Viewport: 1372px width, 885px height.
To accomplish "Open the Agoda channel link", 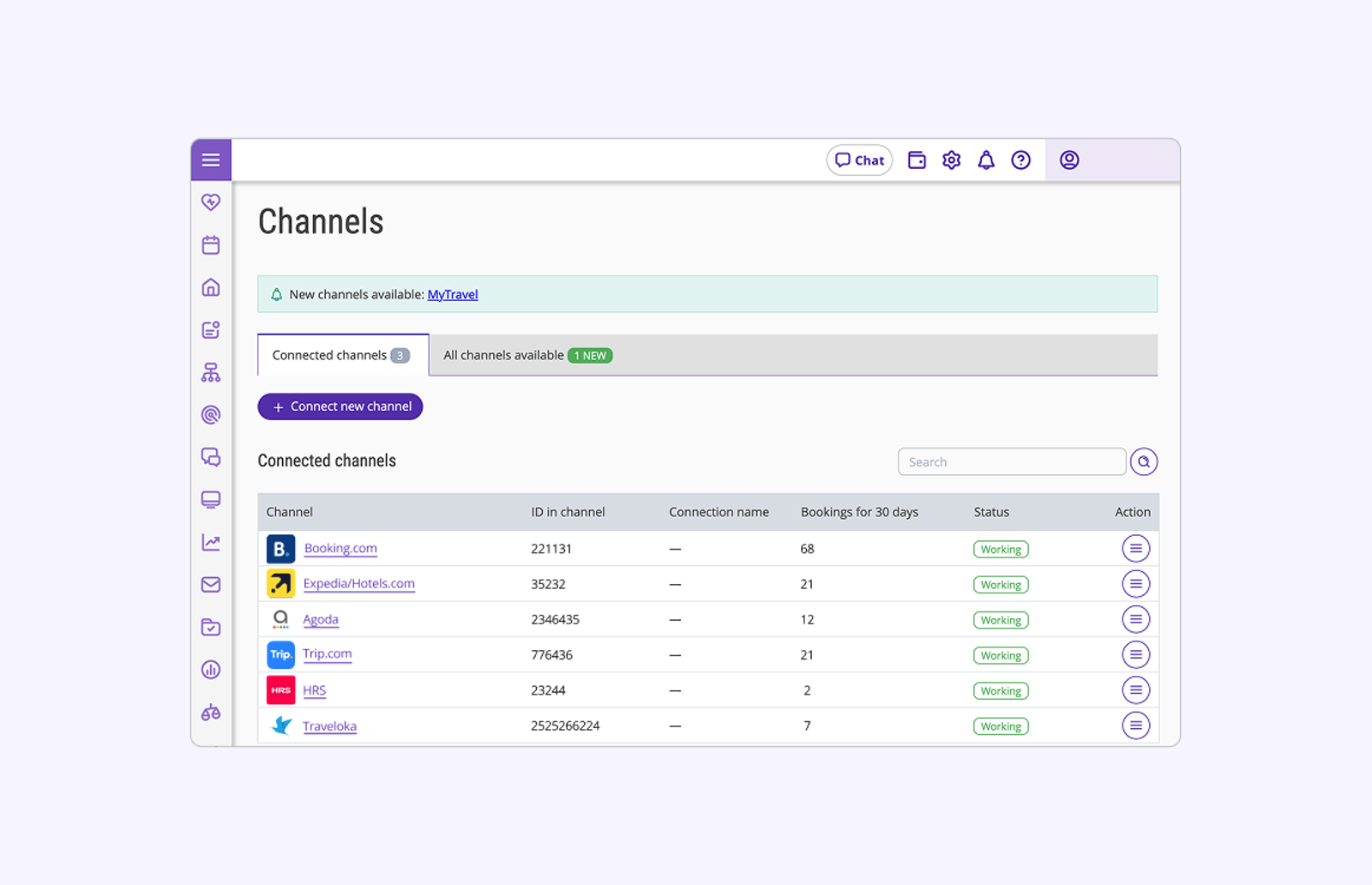I will coord(321,619).
